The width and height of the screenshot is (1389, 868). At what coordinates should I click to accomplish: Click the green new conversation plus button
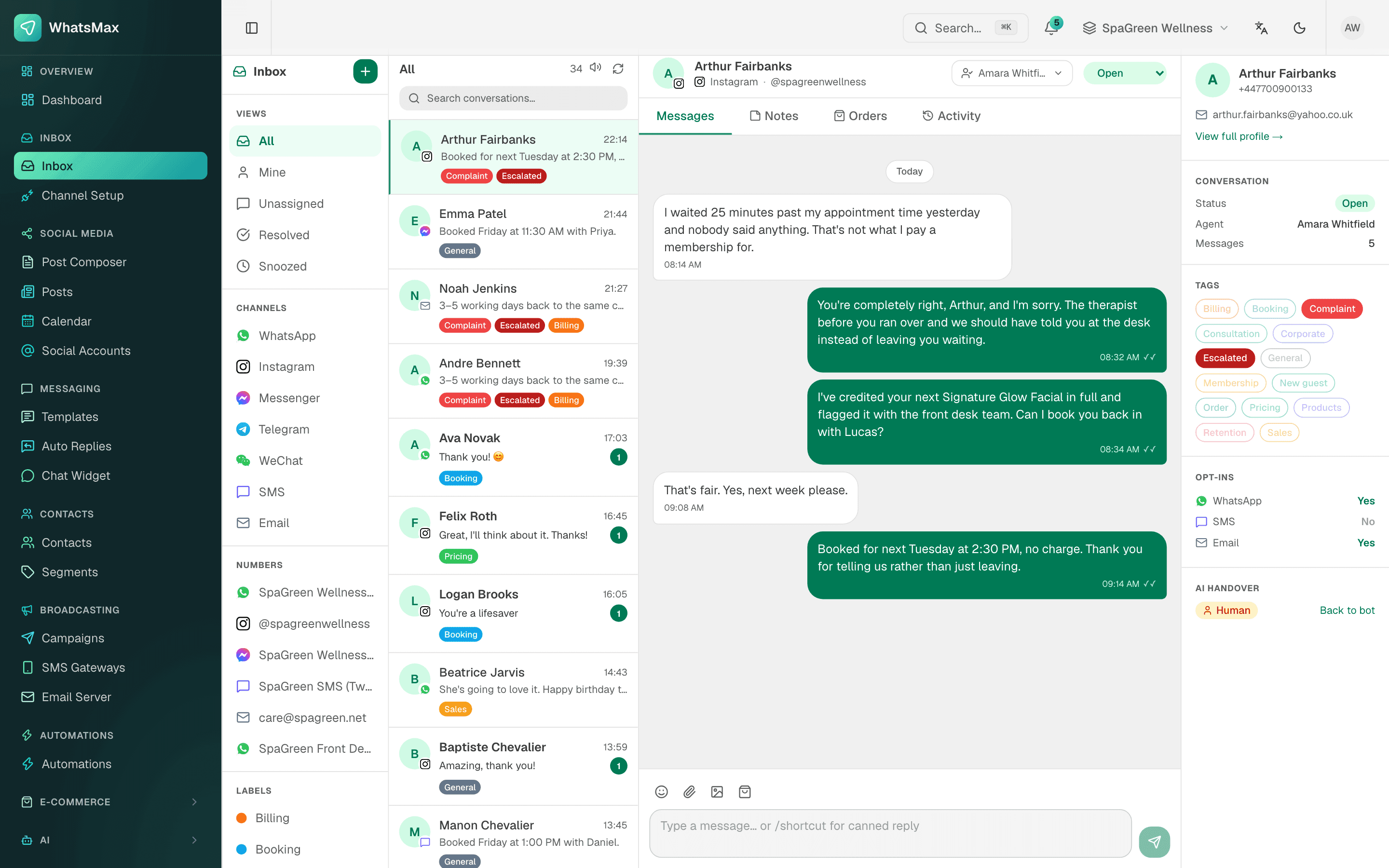click(365, 71)
